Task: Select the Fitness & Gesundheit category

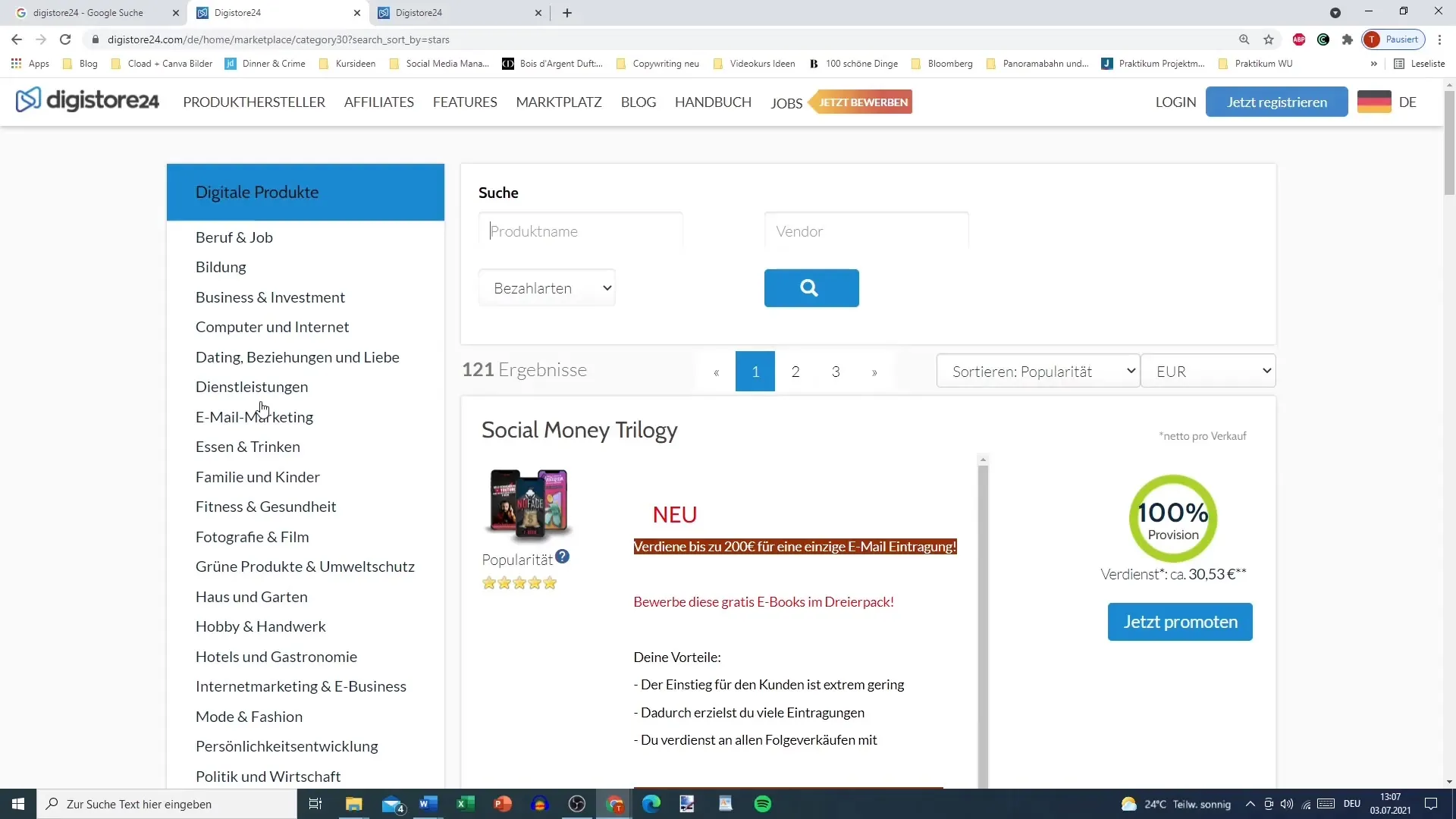Action: tap(265, 507)
